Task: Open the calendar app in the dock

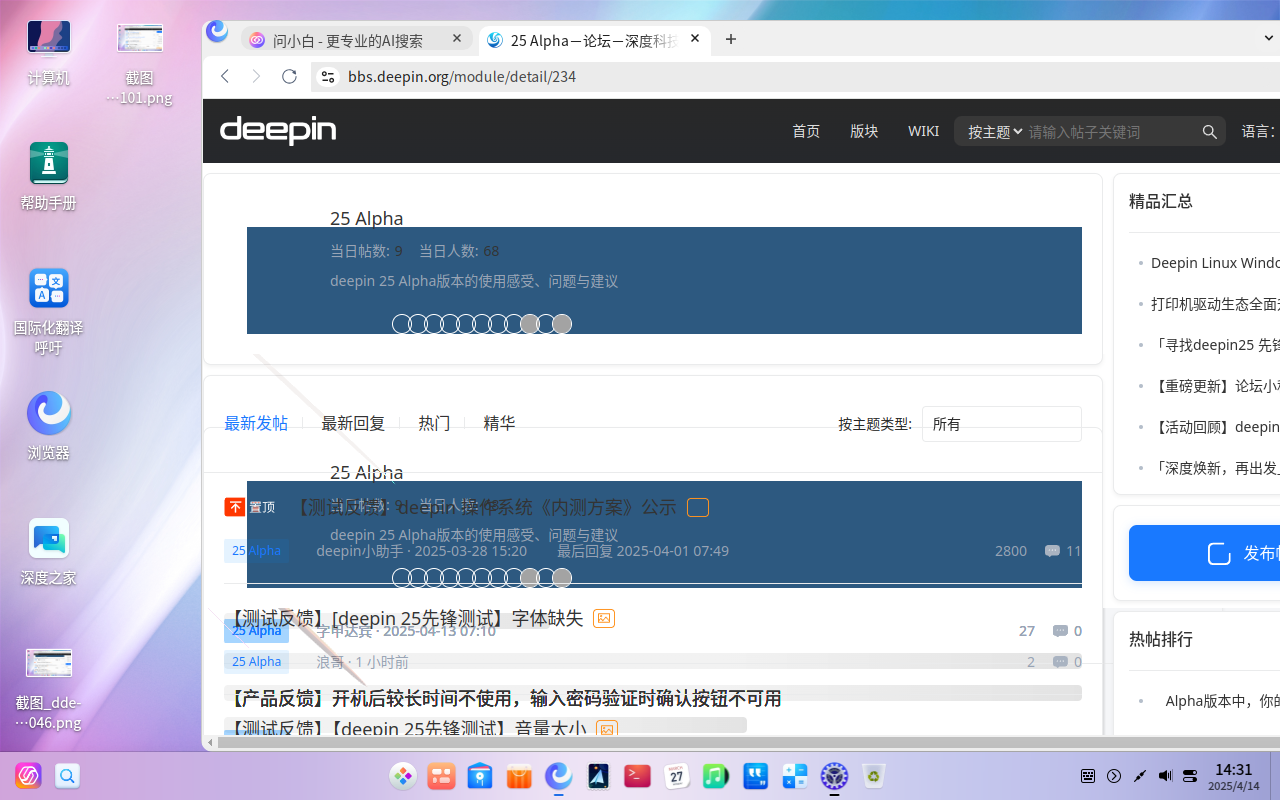Action: tap(677, 776)
